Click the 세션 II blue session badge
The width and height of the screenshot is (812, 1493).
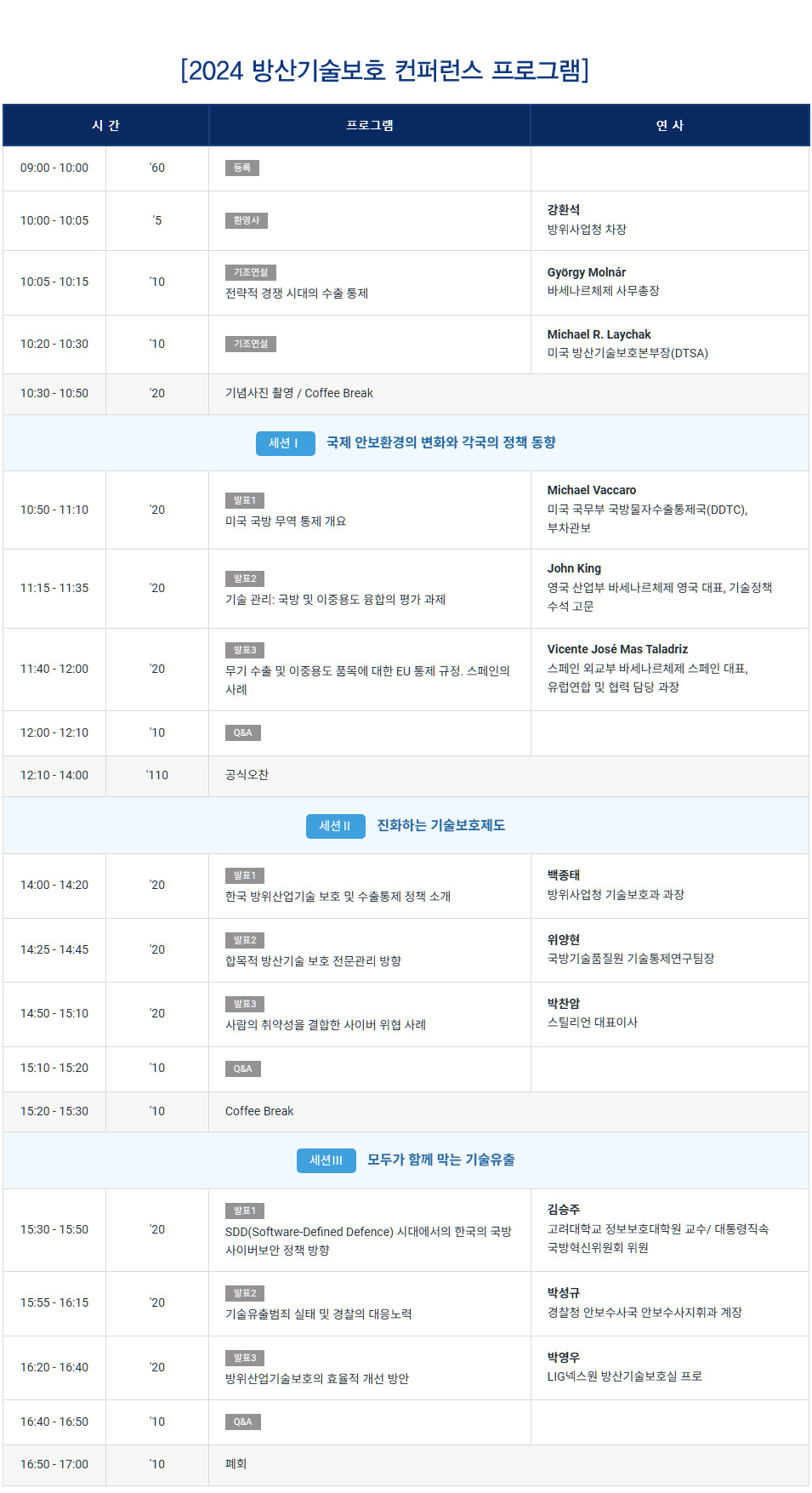[x=335, y=826]
